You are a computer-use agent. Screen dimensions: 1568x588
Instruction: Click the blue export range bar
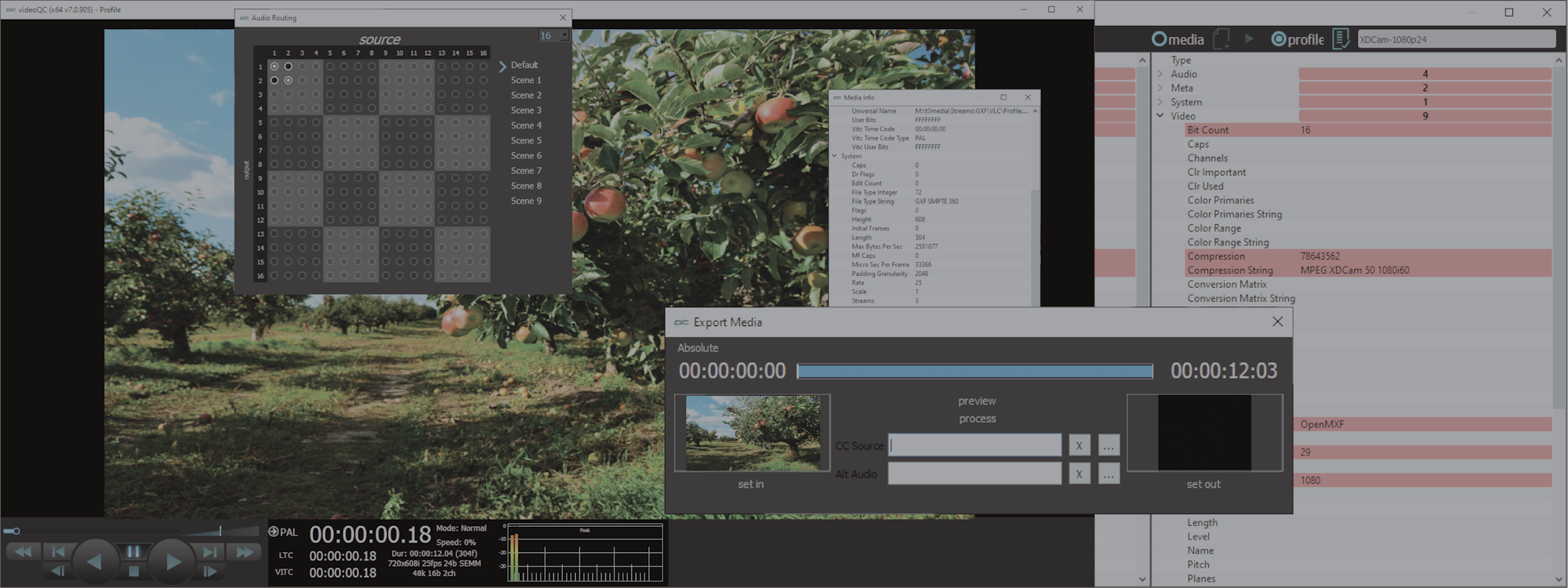(x=975, y=371)
